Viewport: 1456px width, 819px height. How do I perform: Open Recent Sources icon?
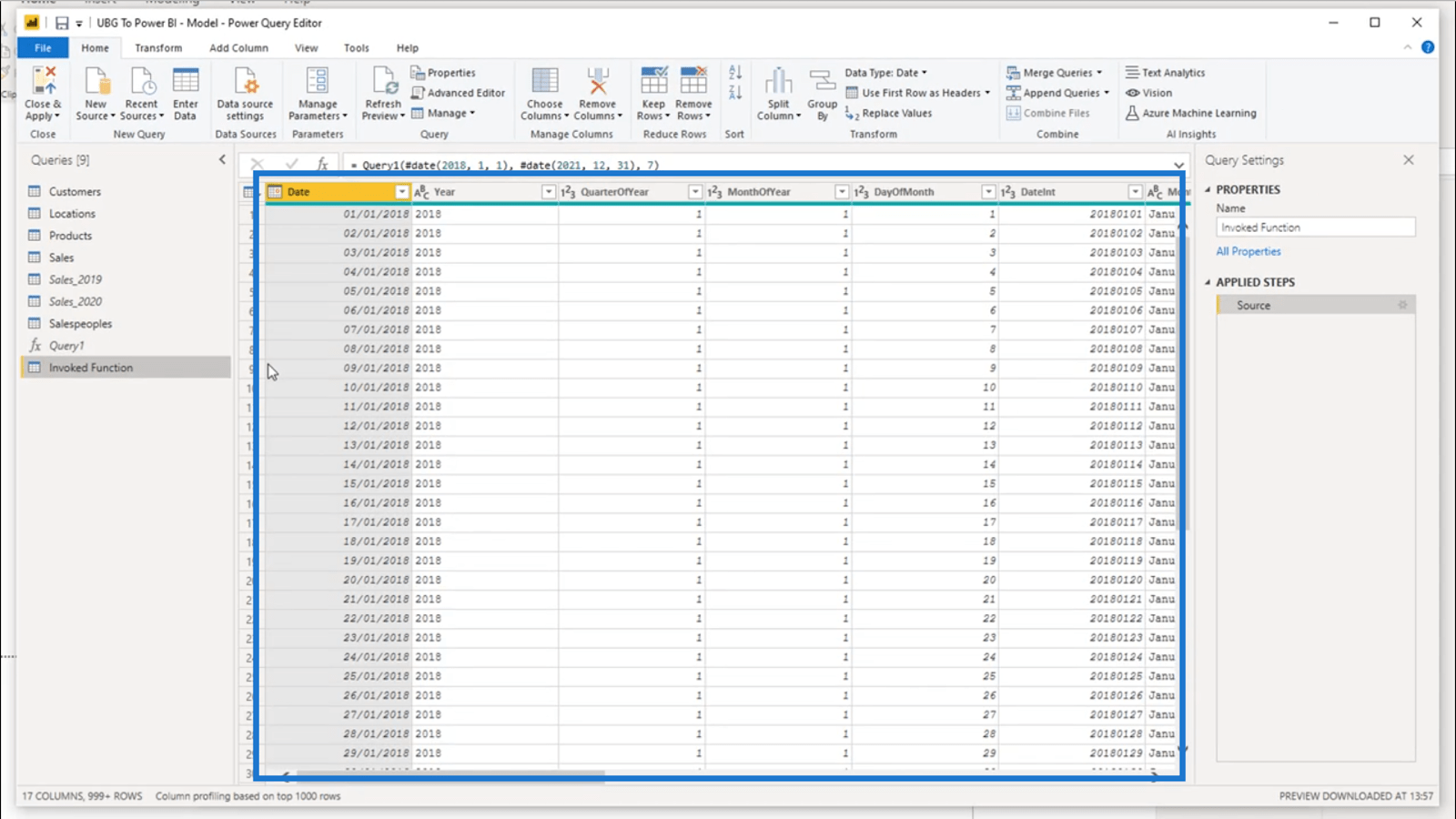pos(142,81)
